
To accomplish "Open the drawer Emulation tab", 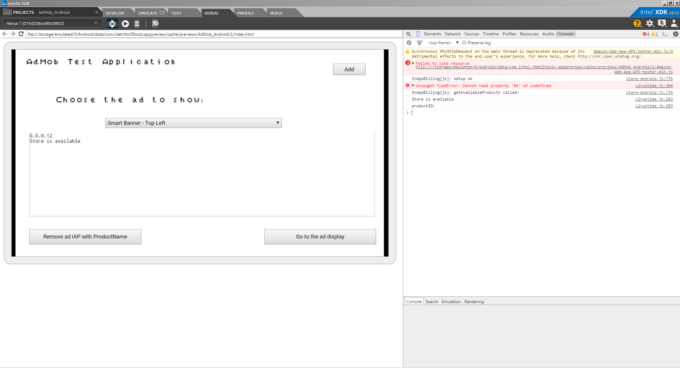I will tap(451, 302).
